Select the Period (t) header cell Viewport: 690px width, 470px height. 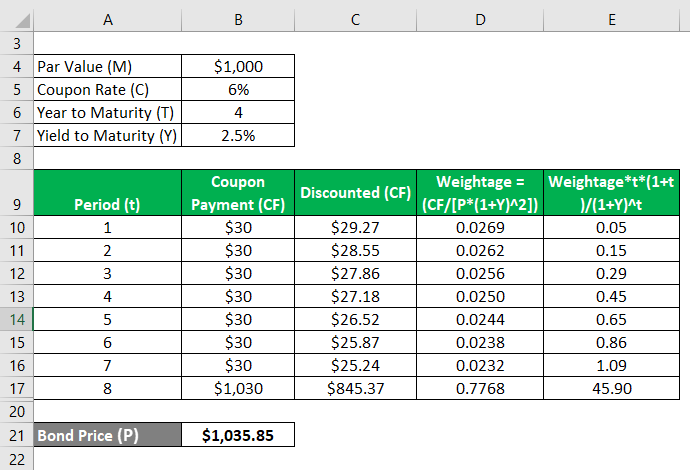[107, 193]
